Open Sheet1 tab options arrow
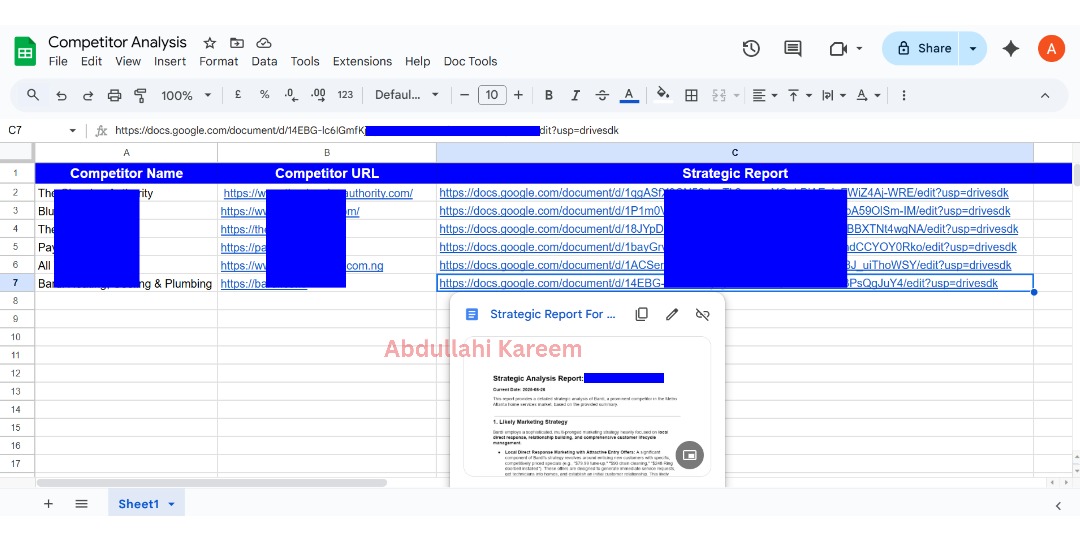1080x540 pixels. click(x=172, y=504)
